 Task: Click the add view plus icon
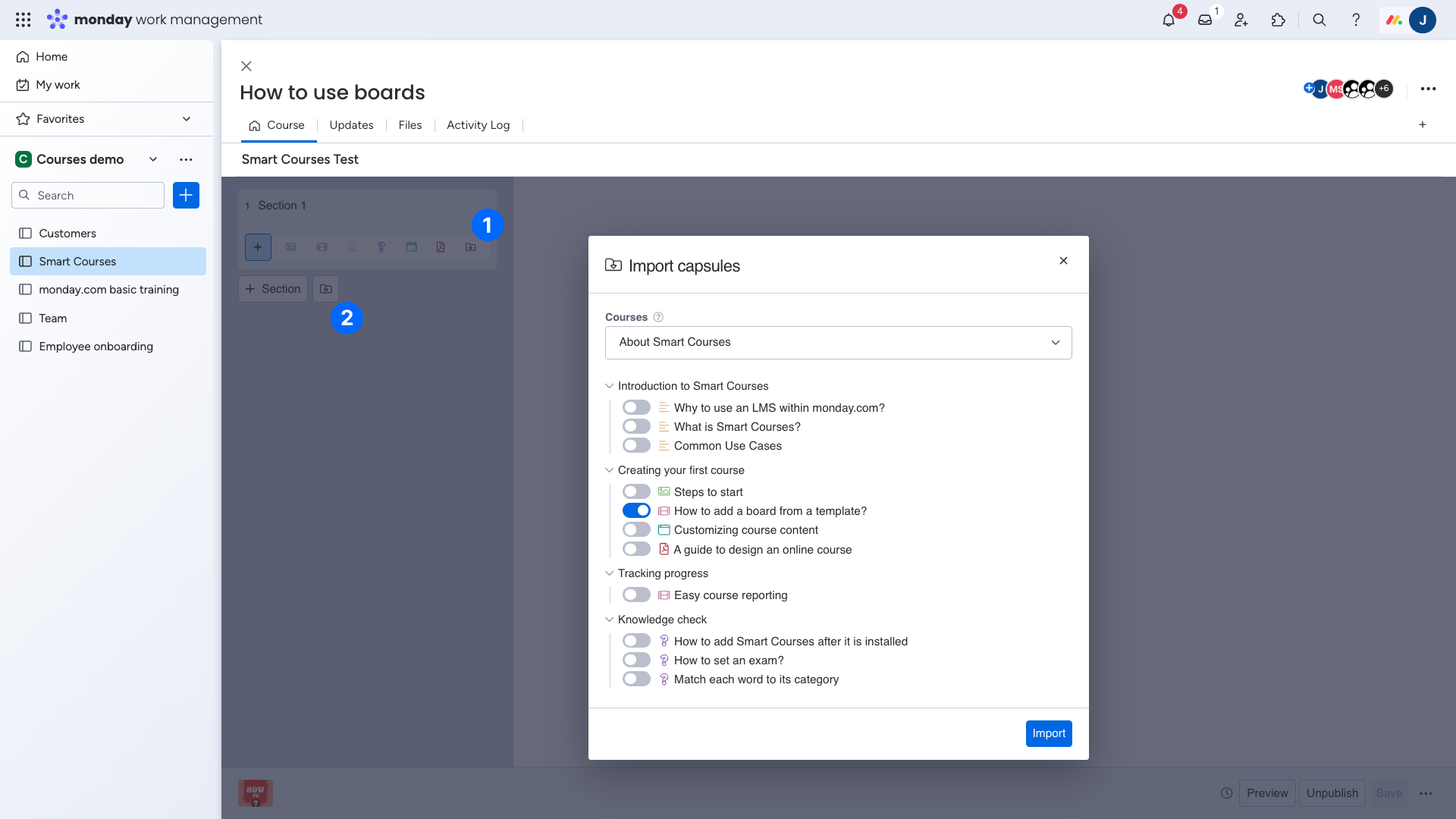(x=1423, y=124)
